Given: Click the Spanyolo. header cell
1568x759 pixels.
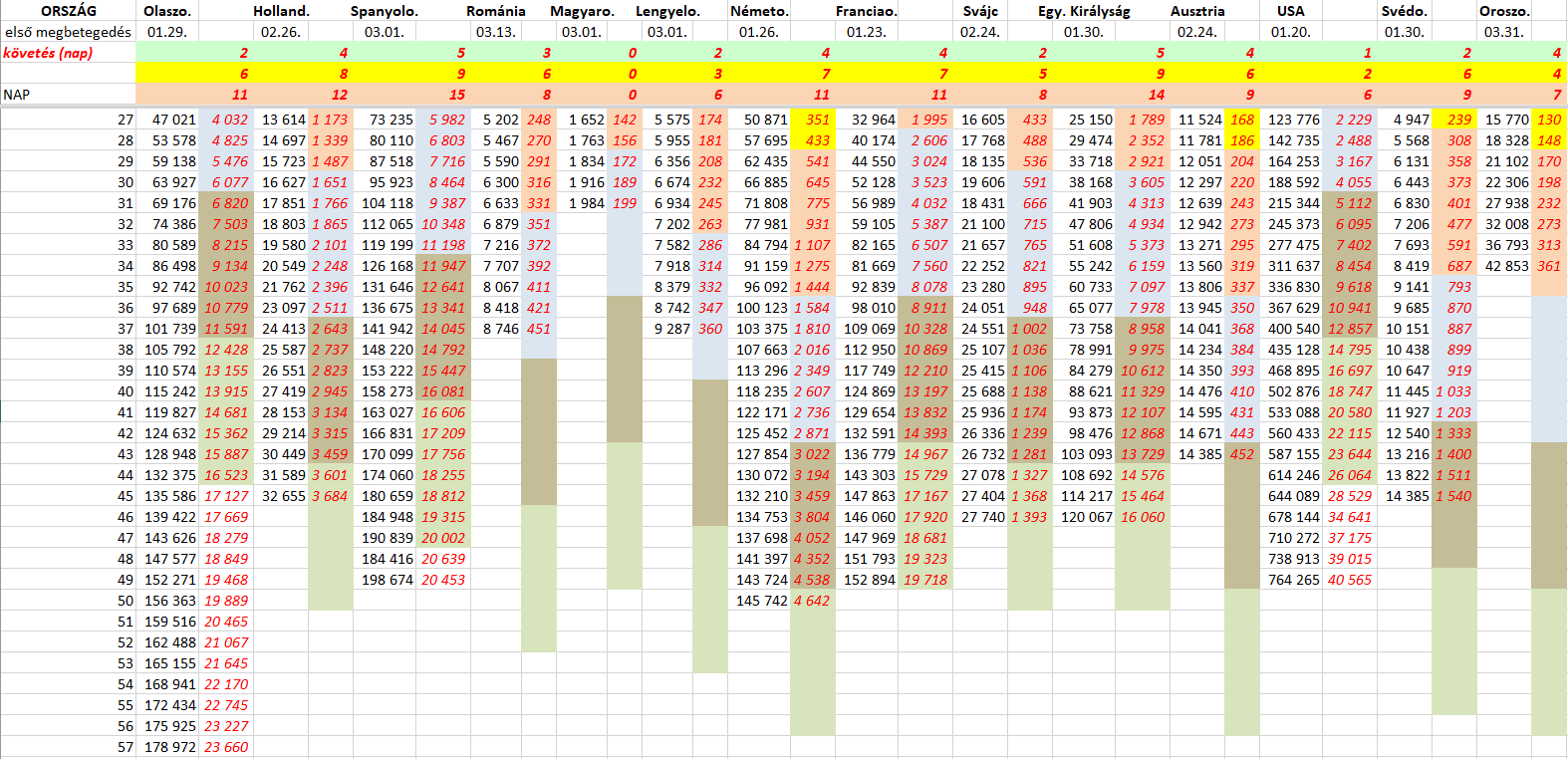Looking at the screenshot, I should point(385,11).
